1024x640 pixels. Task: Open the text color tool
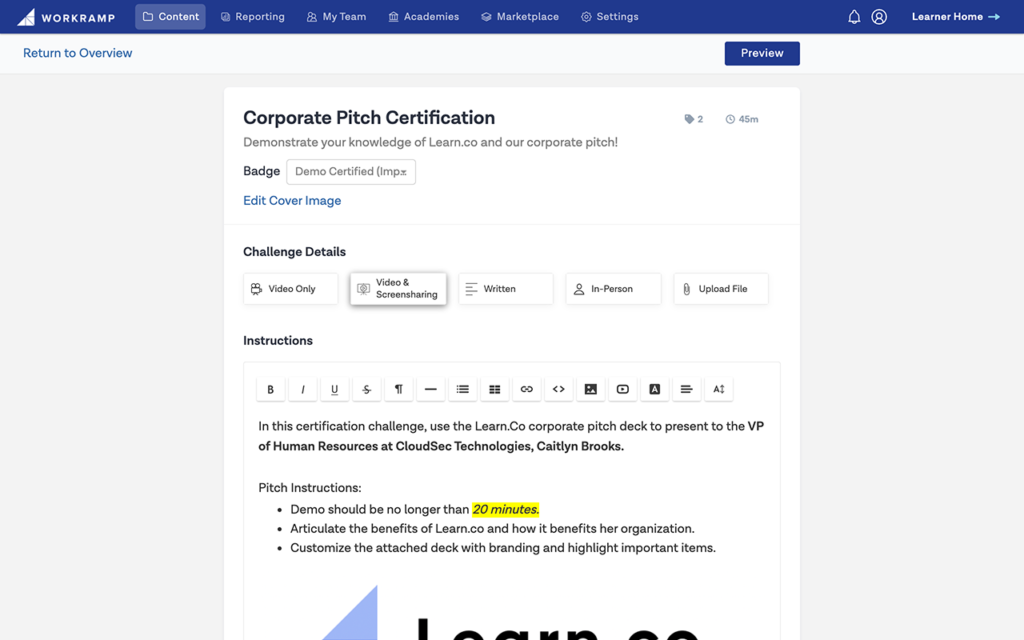point(654,389)
